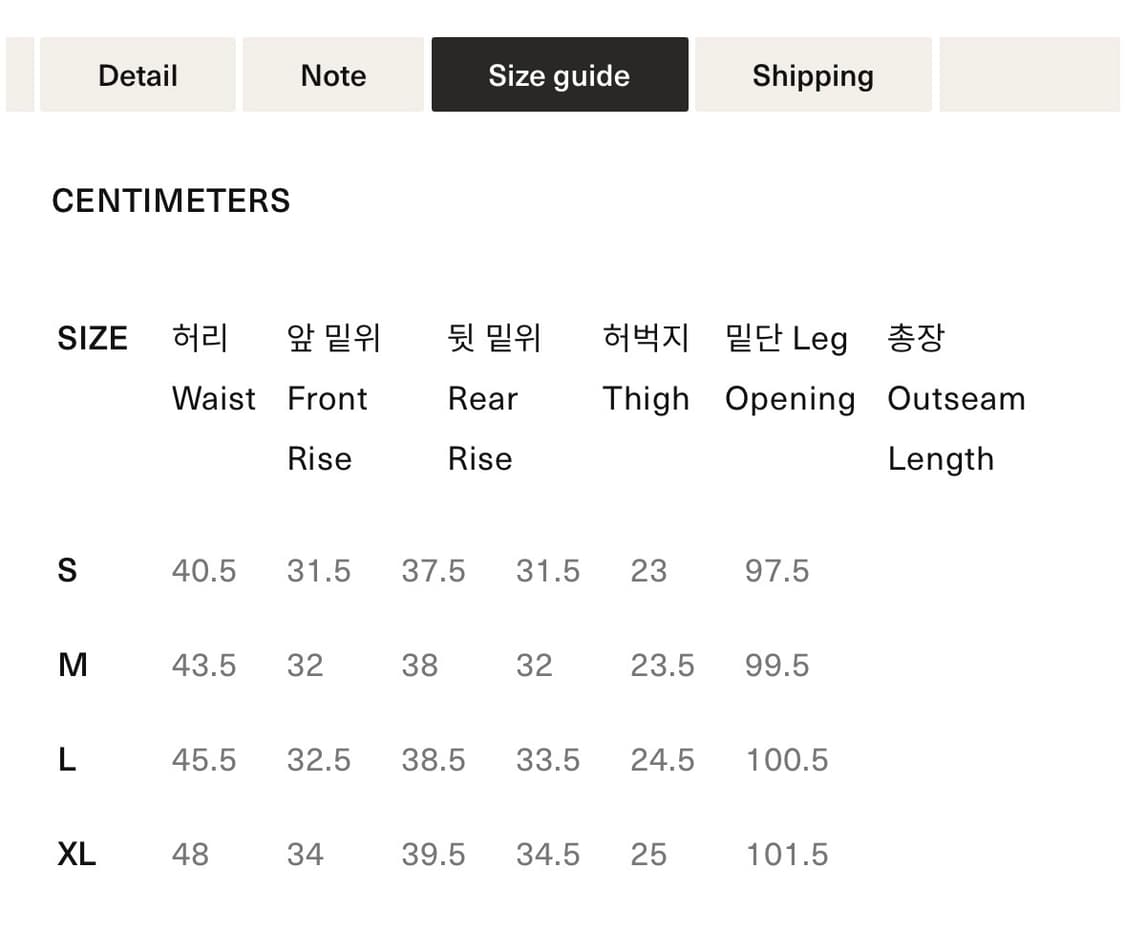Select the SIZE column header
Image resolution: width=1125 pixels, height=930 pixels.
pos(92,338)
